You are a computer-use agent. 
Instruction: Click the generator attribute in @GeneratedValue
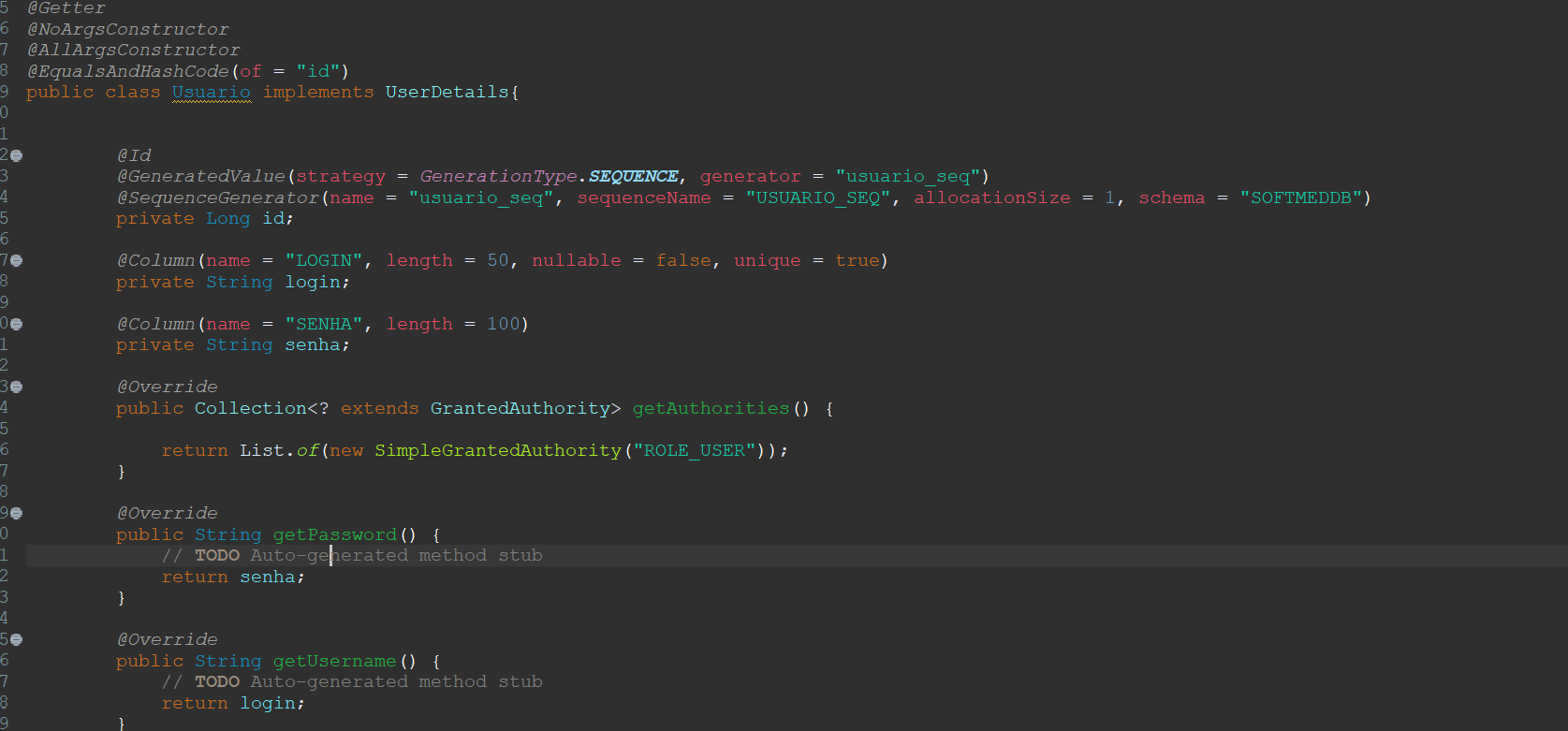click(x=751, y=176)
